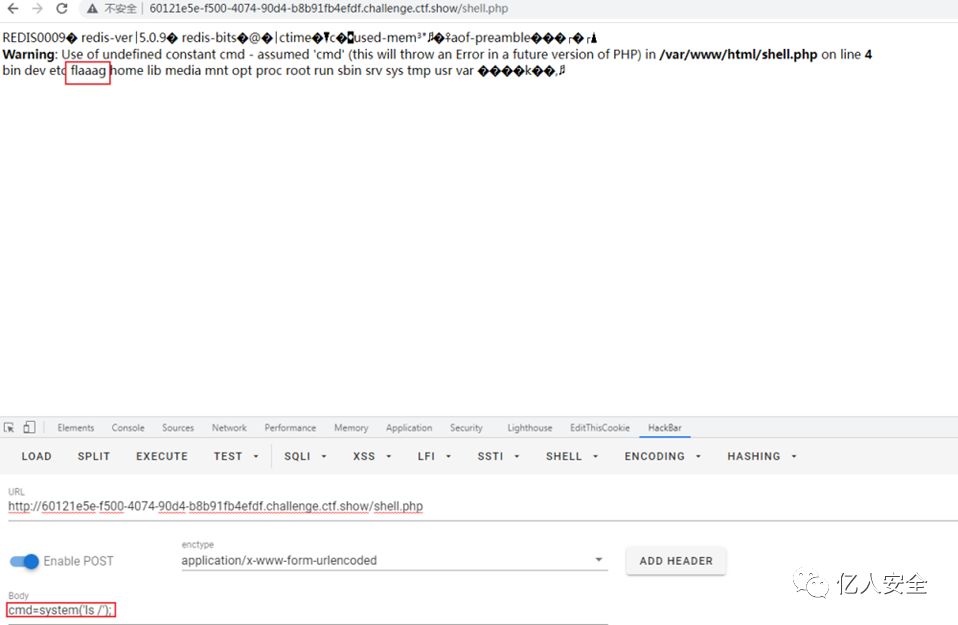Toggle the DevTools device toolbar icon
Viewport: 958px width, 625px height.
[29, 428]
